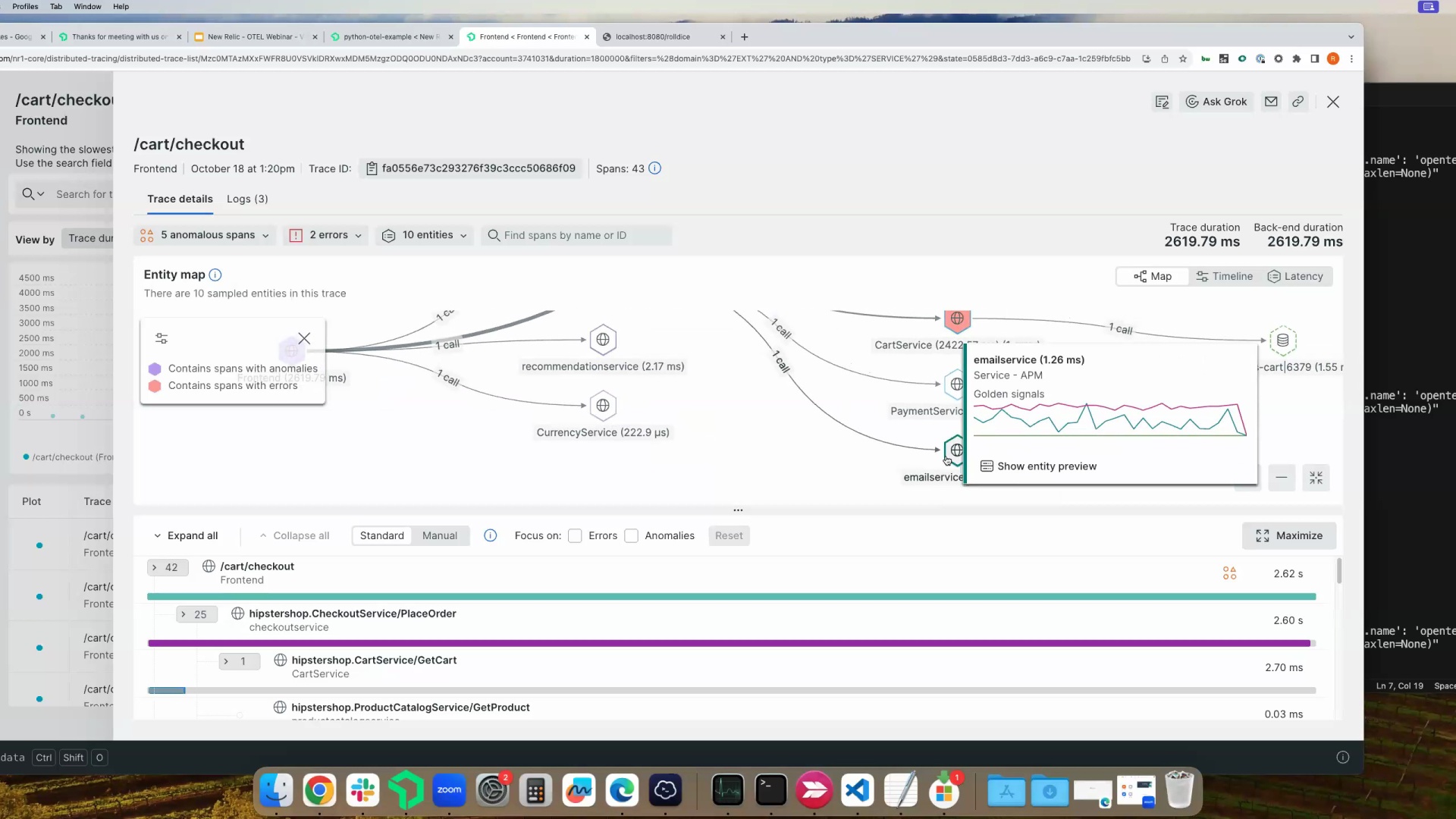Fit entity map with the collapse arrows icon
The height and width of the screenshot is (819, 1456).
(1316, 478)
